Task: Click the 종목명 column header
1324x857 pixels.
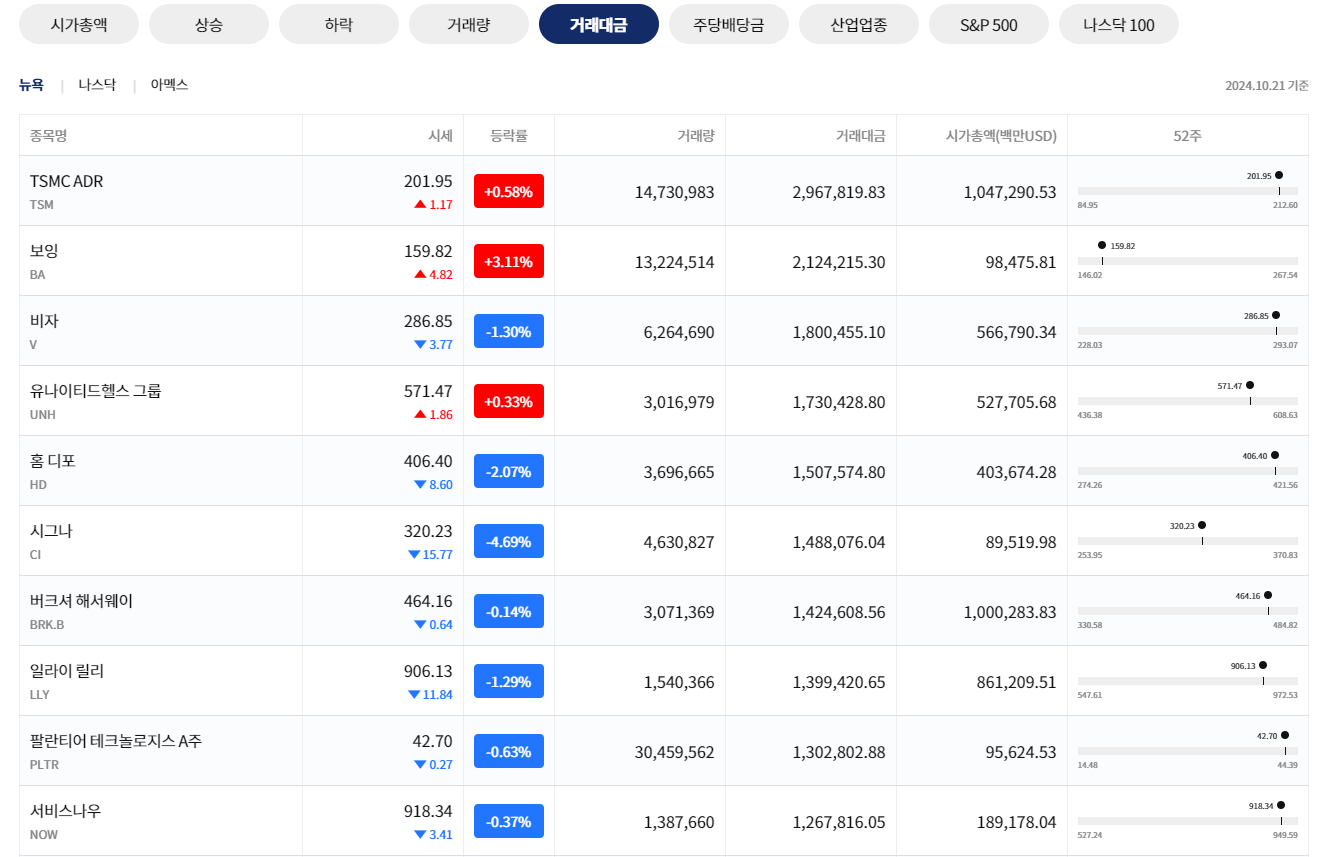Action: [x=48, y=135]
